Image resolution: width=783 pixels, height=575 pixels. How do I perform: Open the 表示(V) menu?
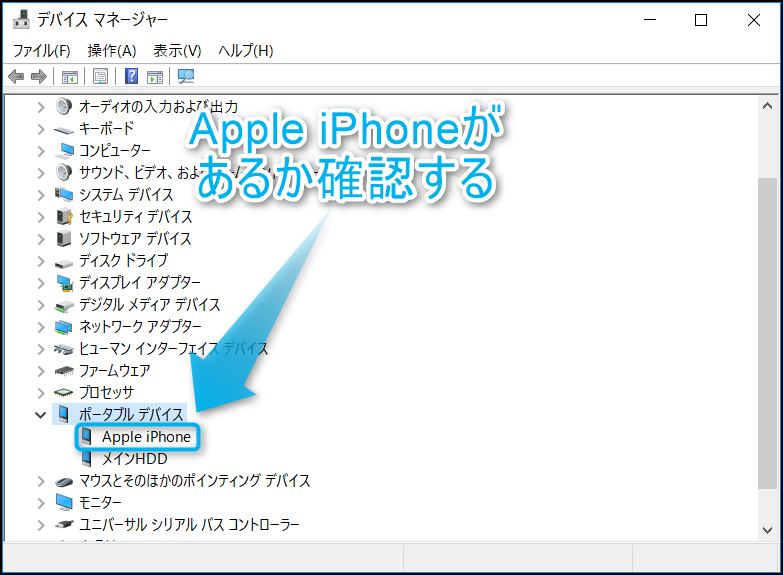177,50
